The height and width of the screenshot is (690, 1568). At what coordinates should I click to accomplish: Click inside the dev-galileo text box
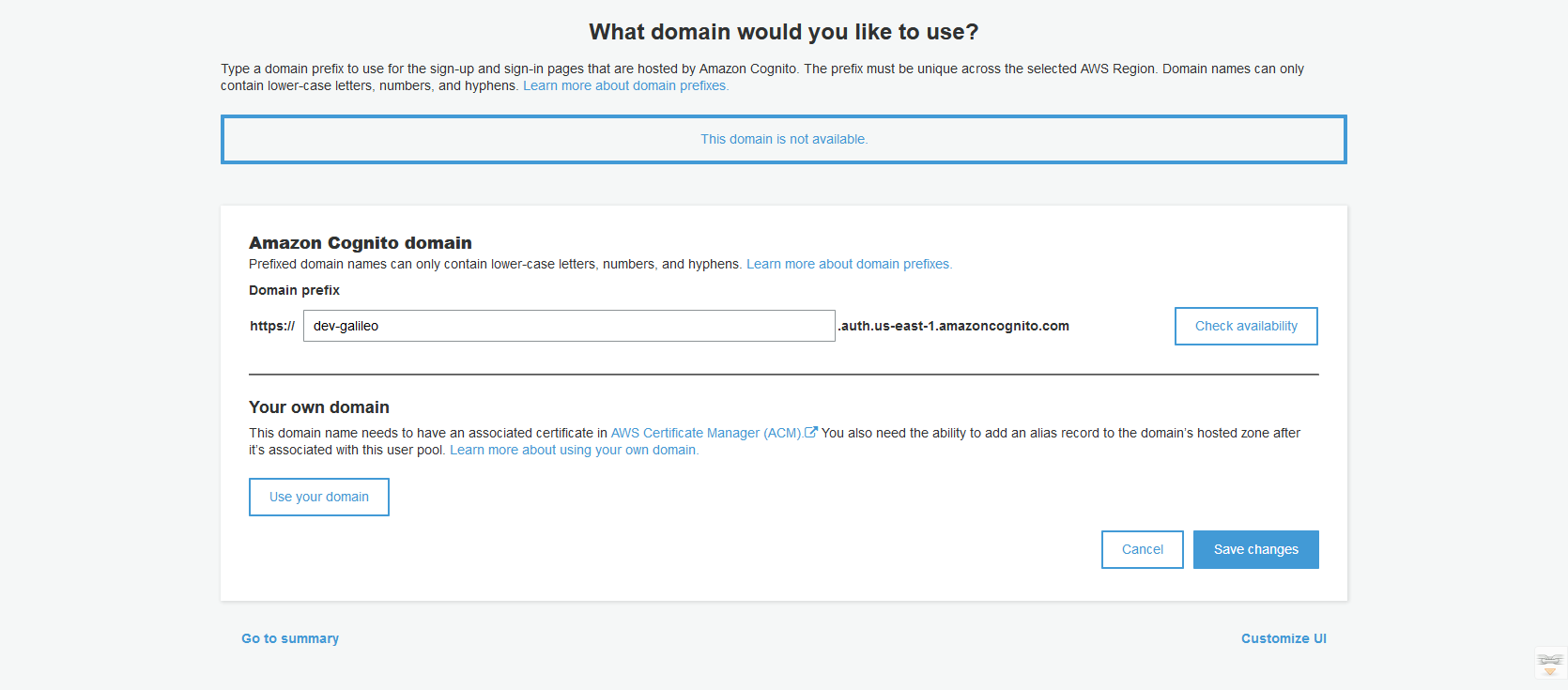click(x=568, y=326)
